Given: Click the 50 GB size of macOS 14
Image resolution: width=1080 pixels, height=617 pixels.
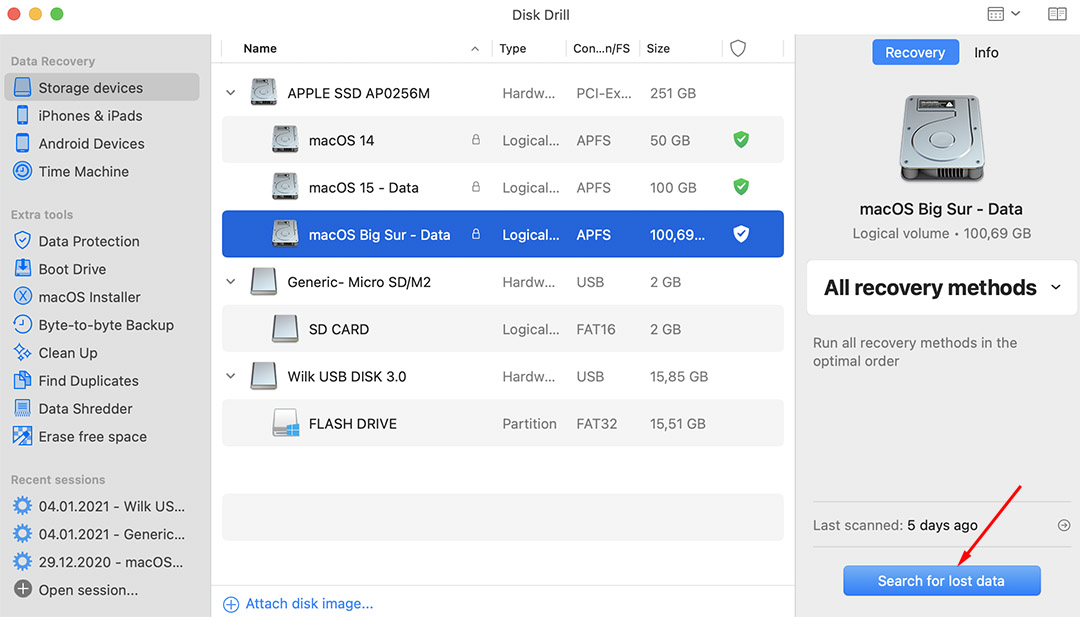Looking at the screenshot, I should click(x=669, y=140).
